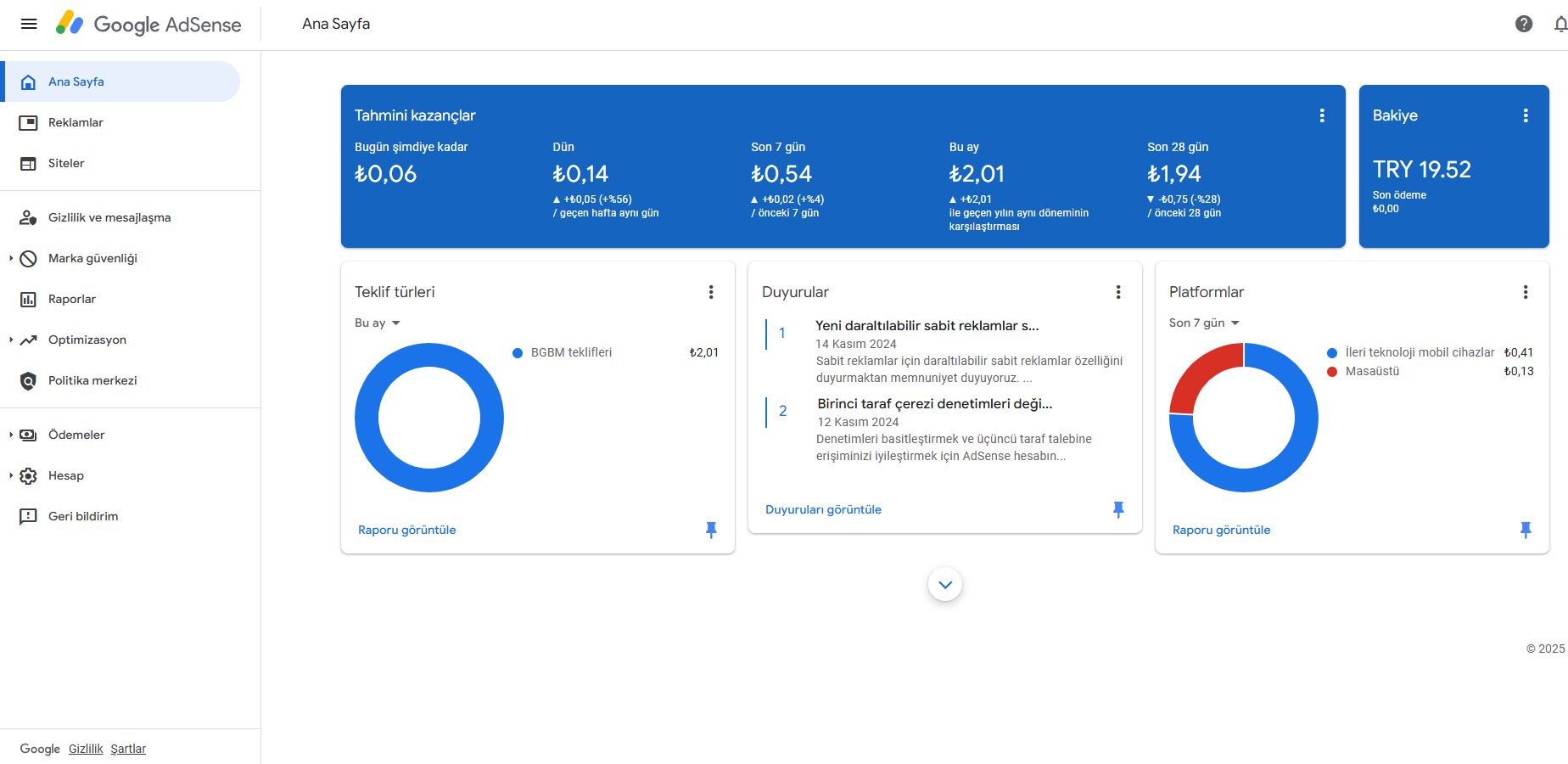
Task: Open the notifications bell
Action: coord(1560,24)
